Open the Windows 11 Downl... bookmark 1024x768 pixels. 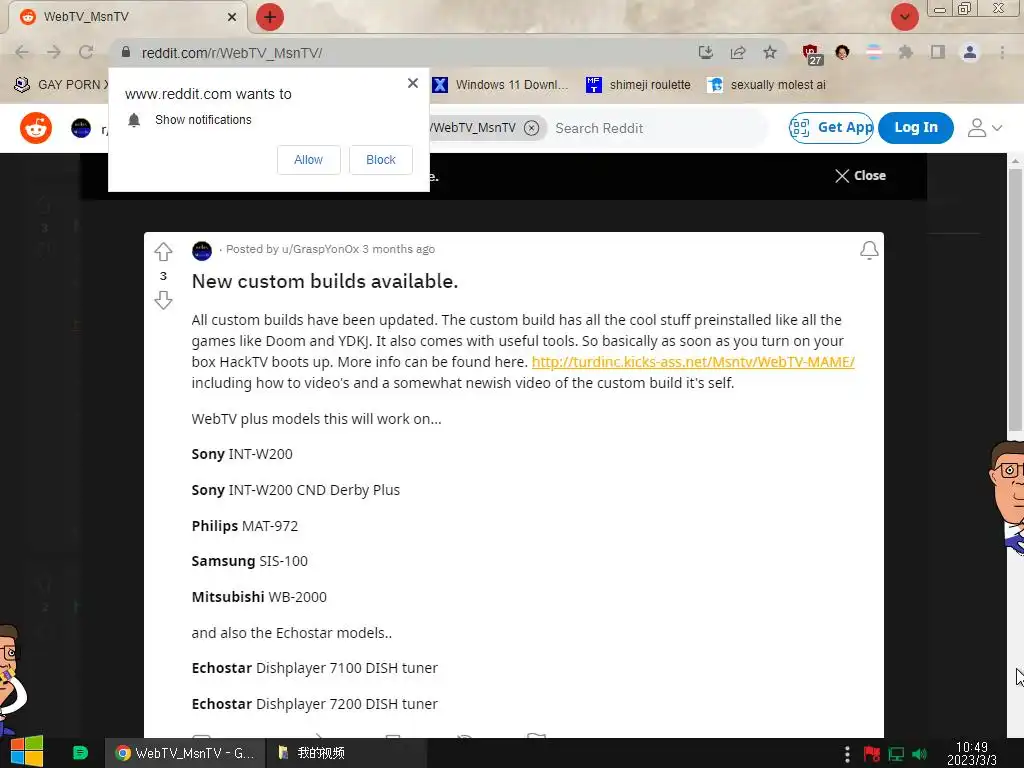tap(501, 85)
